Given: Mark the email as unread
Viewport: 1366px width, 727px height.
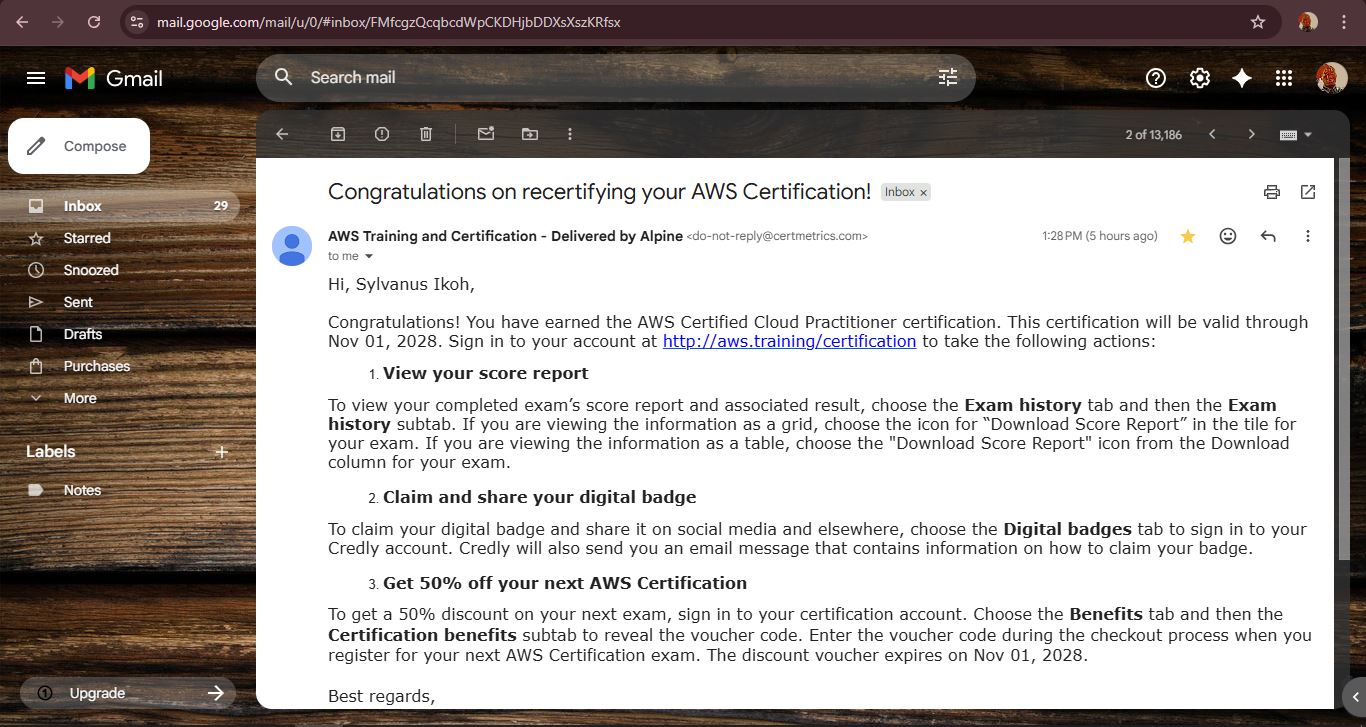Looking at the screenshot, I should (486, 134).
